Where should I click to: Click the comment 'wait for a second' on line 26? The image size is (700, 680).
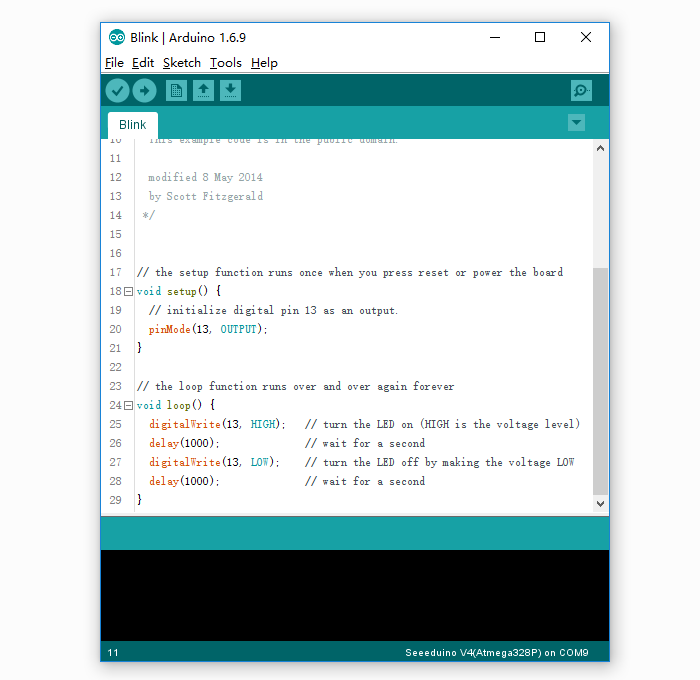(374, 443)
